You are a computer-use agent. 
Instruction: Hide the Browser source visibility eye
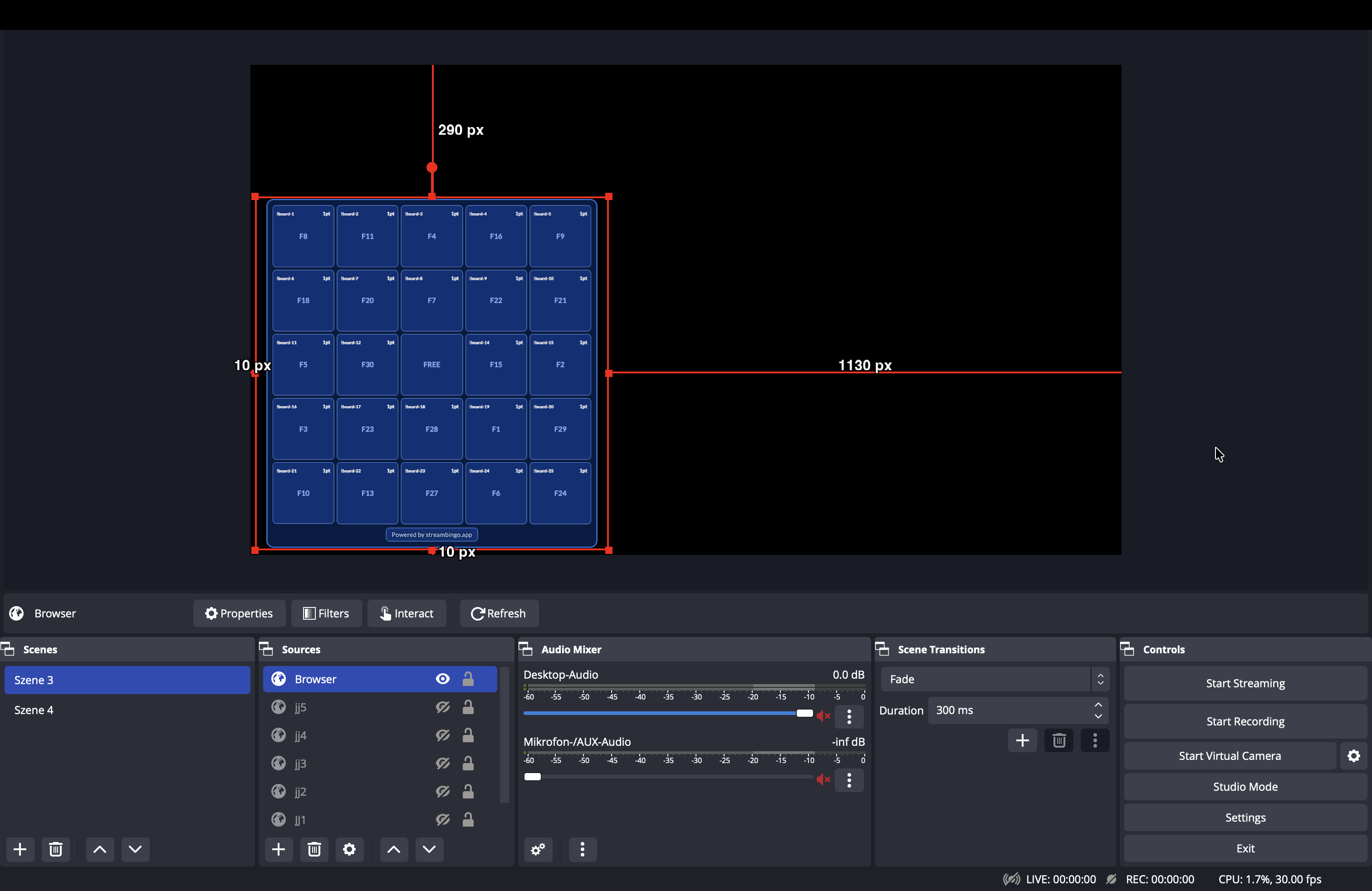coord(442,678)
